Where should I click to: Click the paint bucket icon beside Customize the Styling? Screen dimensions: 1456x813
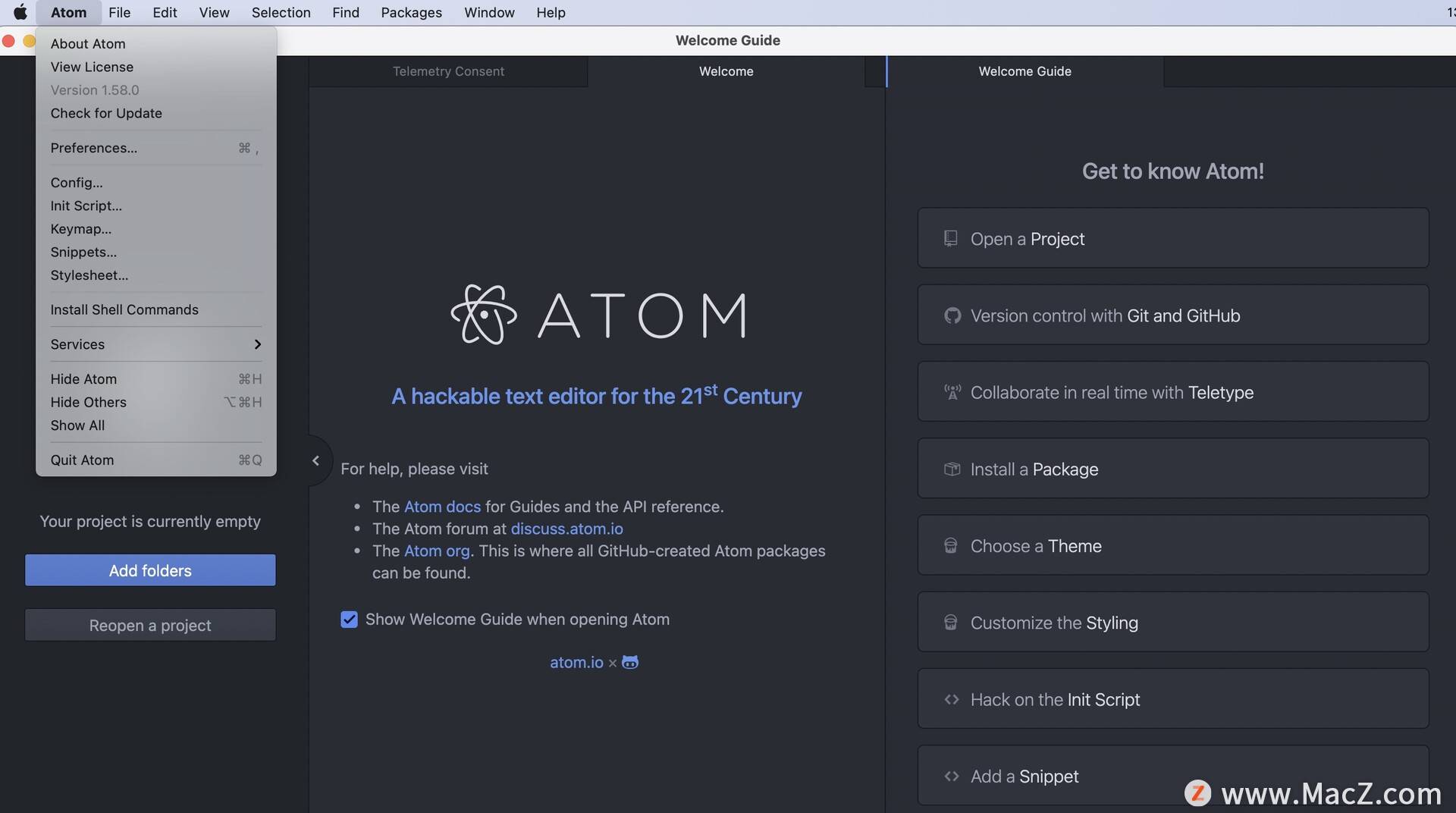(x=950, y=623)
